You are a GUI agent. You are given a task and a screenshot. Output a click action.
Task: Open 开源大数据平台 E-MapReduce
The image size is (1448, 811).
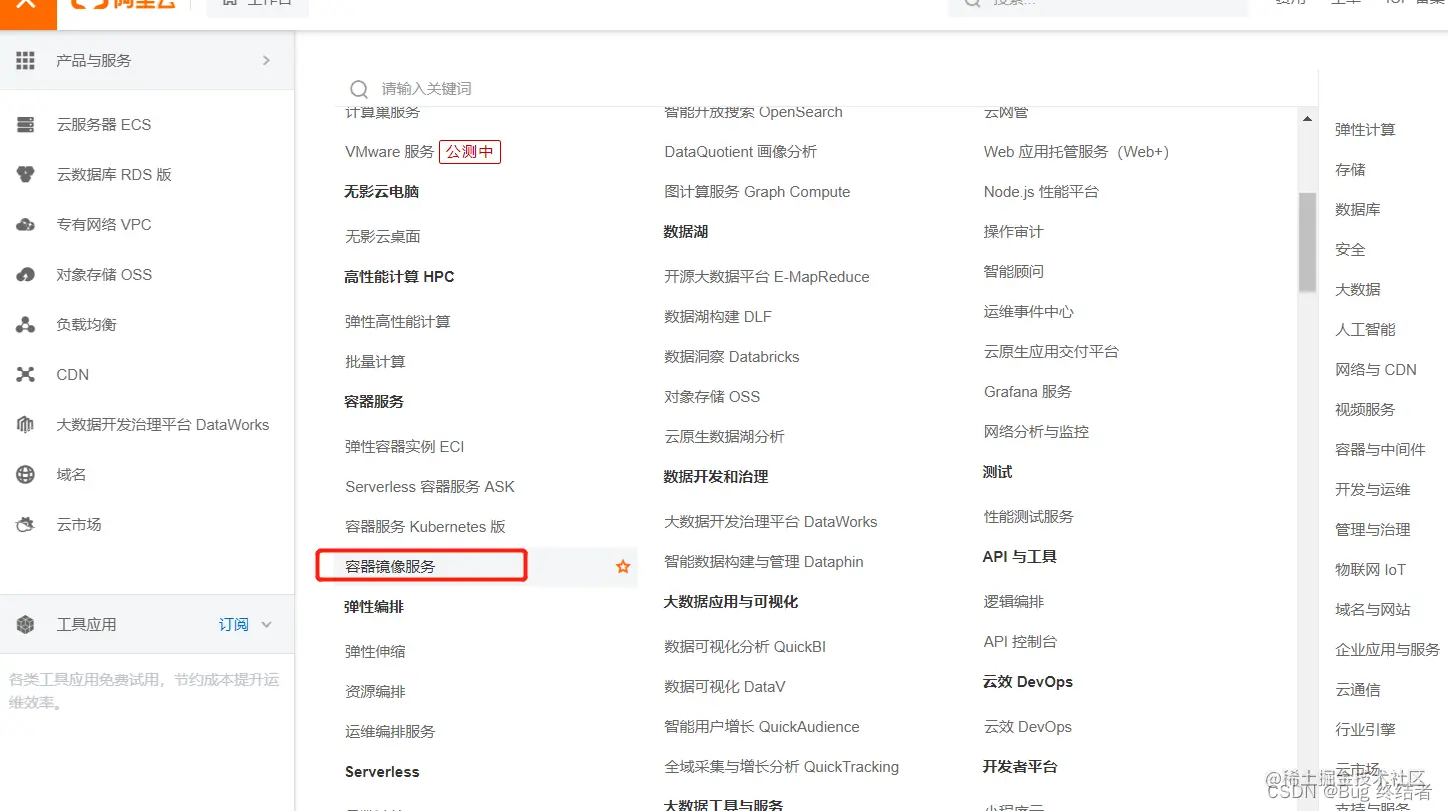[x=767, y=277]
